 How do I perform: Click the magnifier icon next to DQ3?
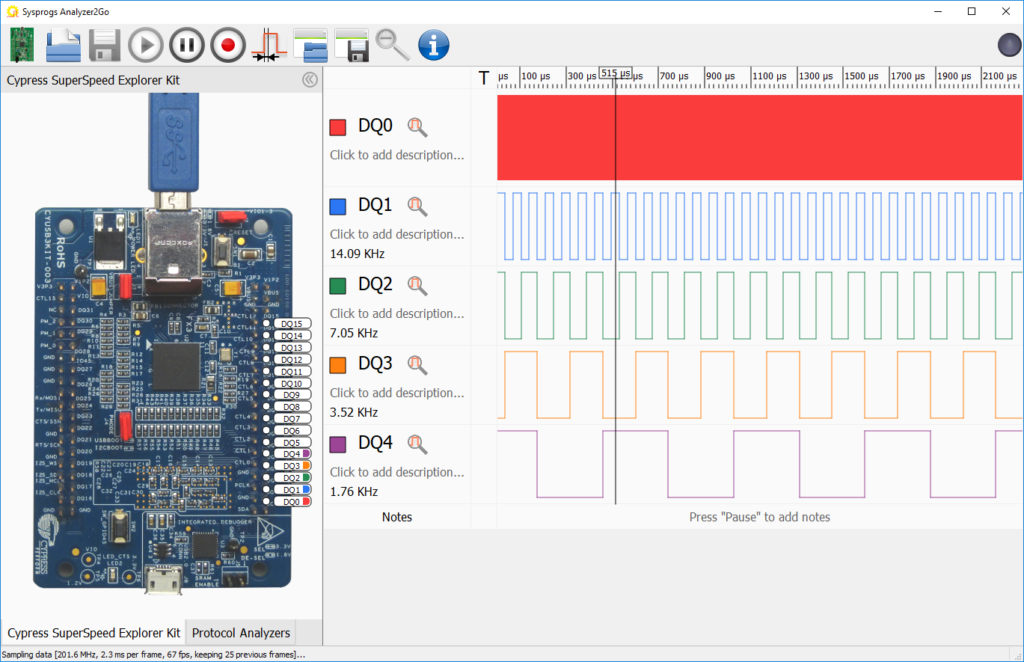pyautogui.click(x=417, y=364)
